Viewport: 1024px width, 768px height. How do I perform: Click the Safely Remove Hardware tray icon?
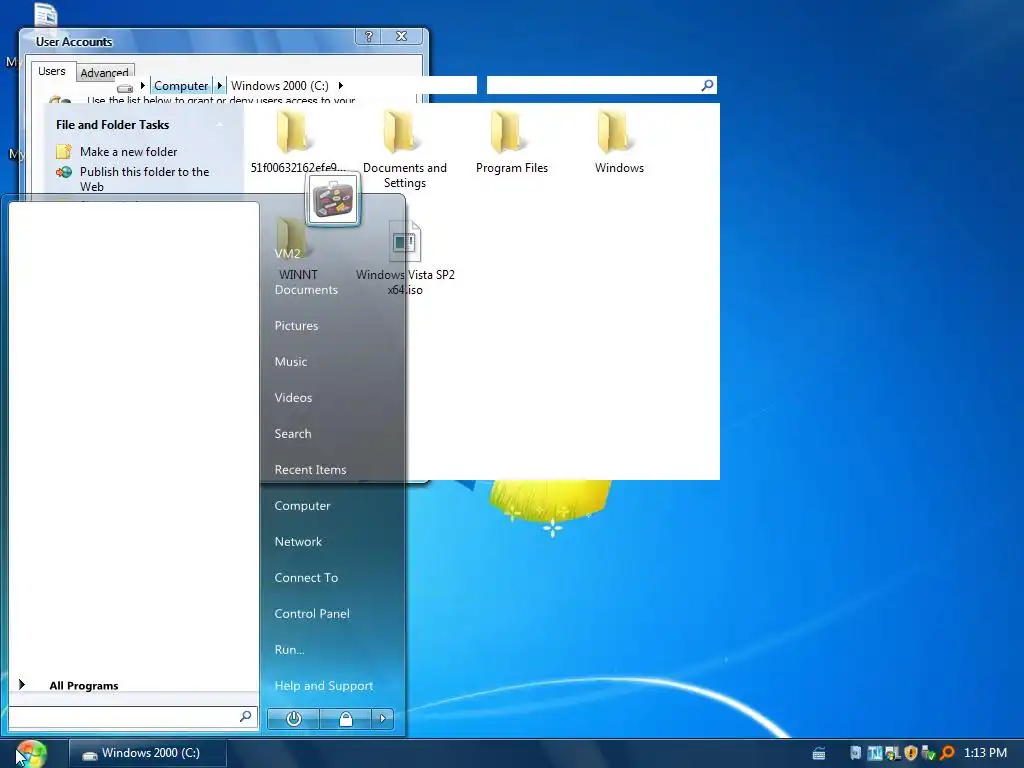click(x=928, y=753)
